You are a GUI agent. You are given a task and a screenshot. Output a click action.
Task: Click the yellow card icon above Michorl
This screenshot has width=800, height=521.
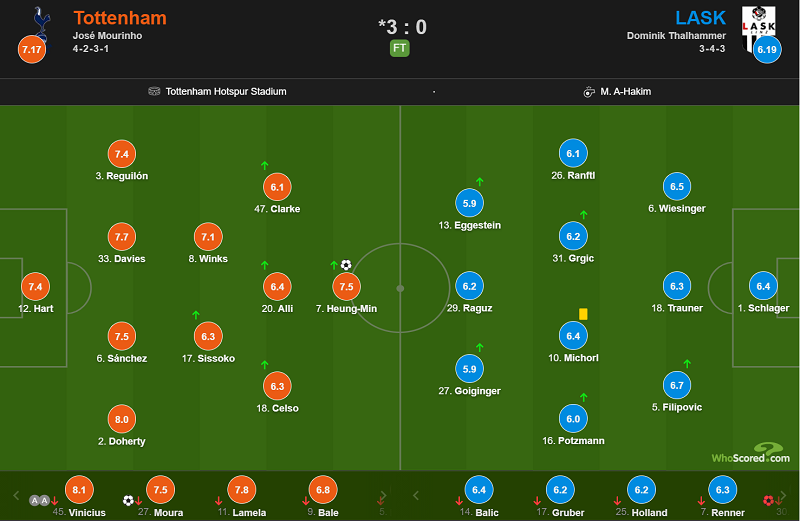click(x=583, y=313)
